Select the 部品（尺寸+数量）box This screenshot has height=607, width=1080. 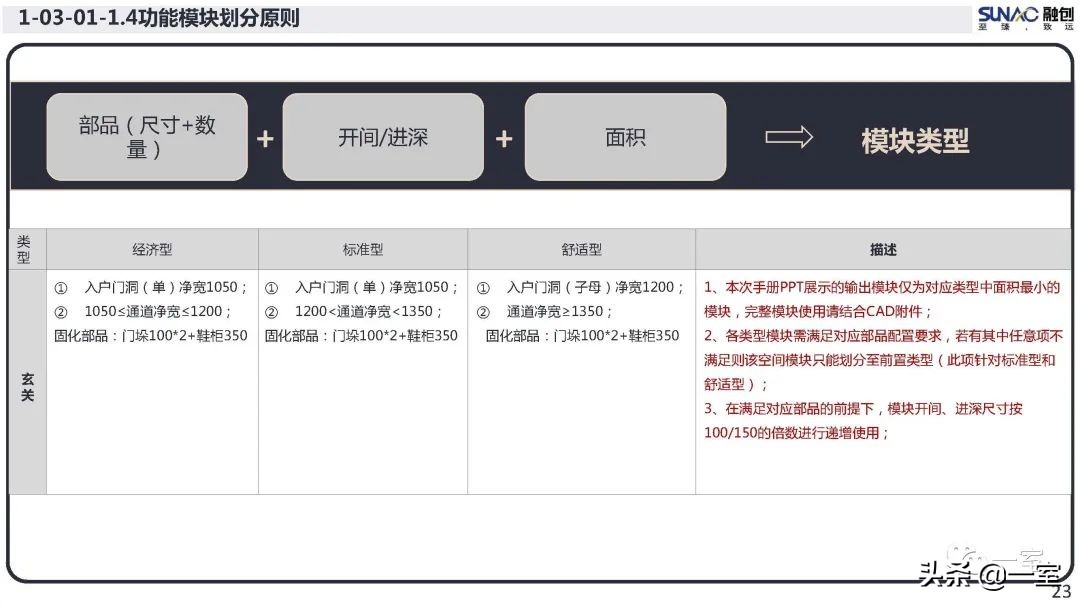[147, 137]
